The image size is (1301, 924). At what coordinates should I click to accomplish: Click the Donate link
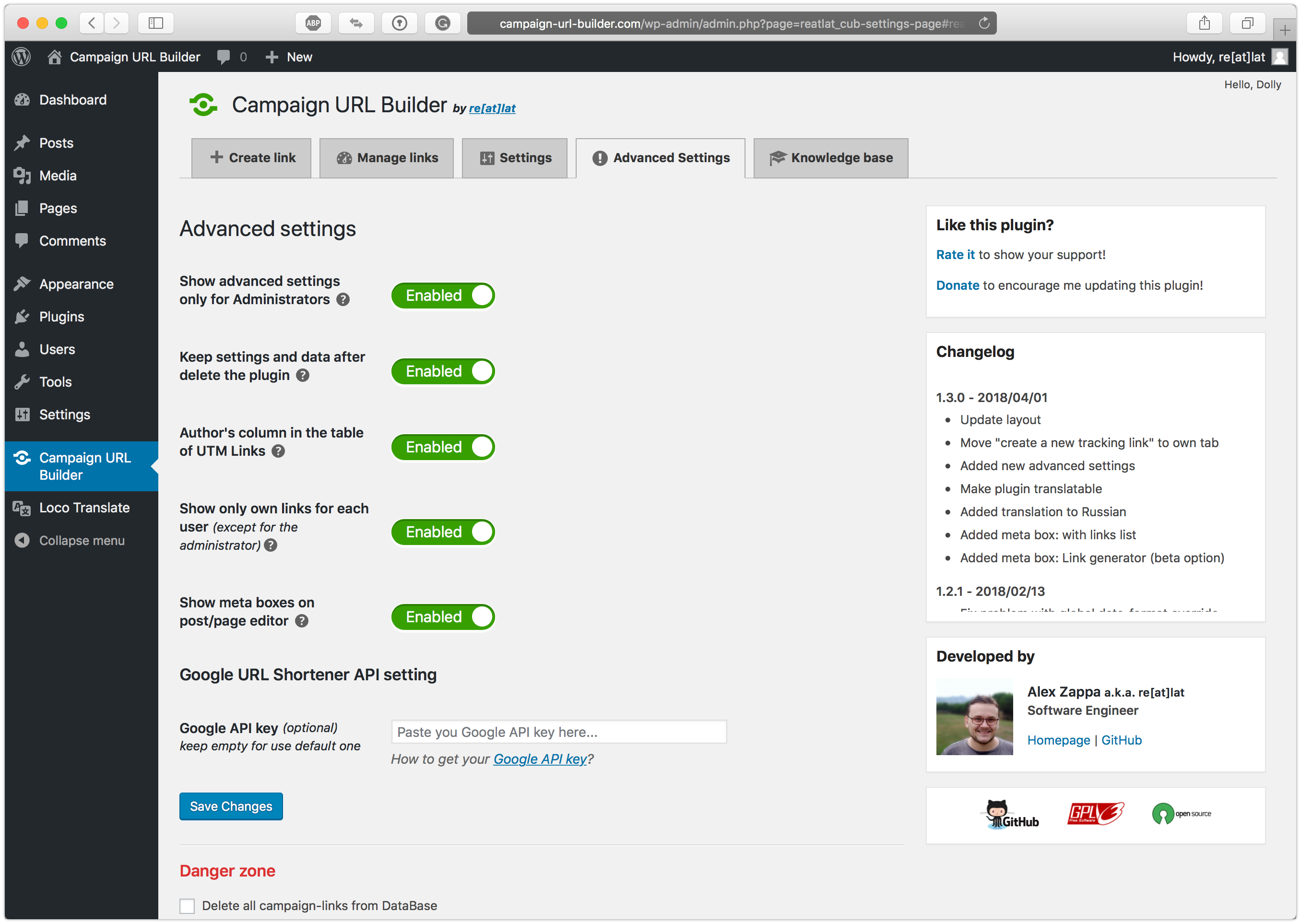point(958,285)
